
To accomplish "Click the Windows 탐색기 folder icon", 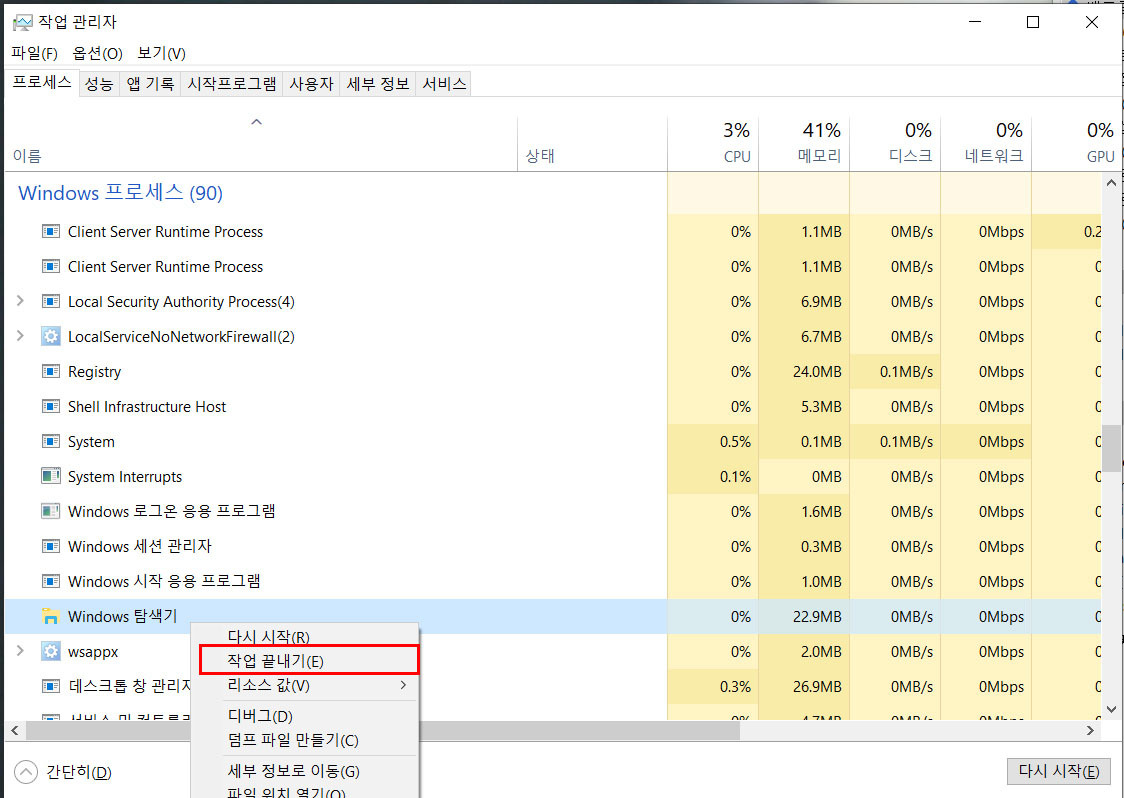I will point(50,616).
